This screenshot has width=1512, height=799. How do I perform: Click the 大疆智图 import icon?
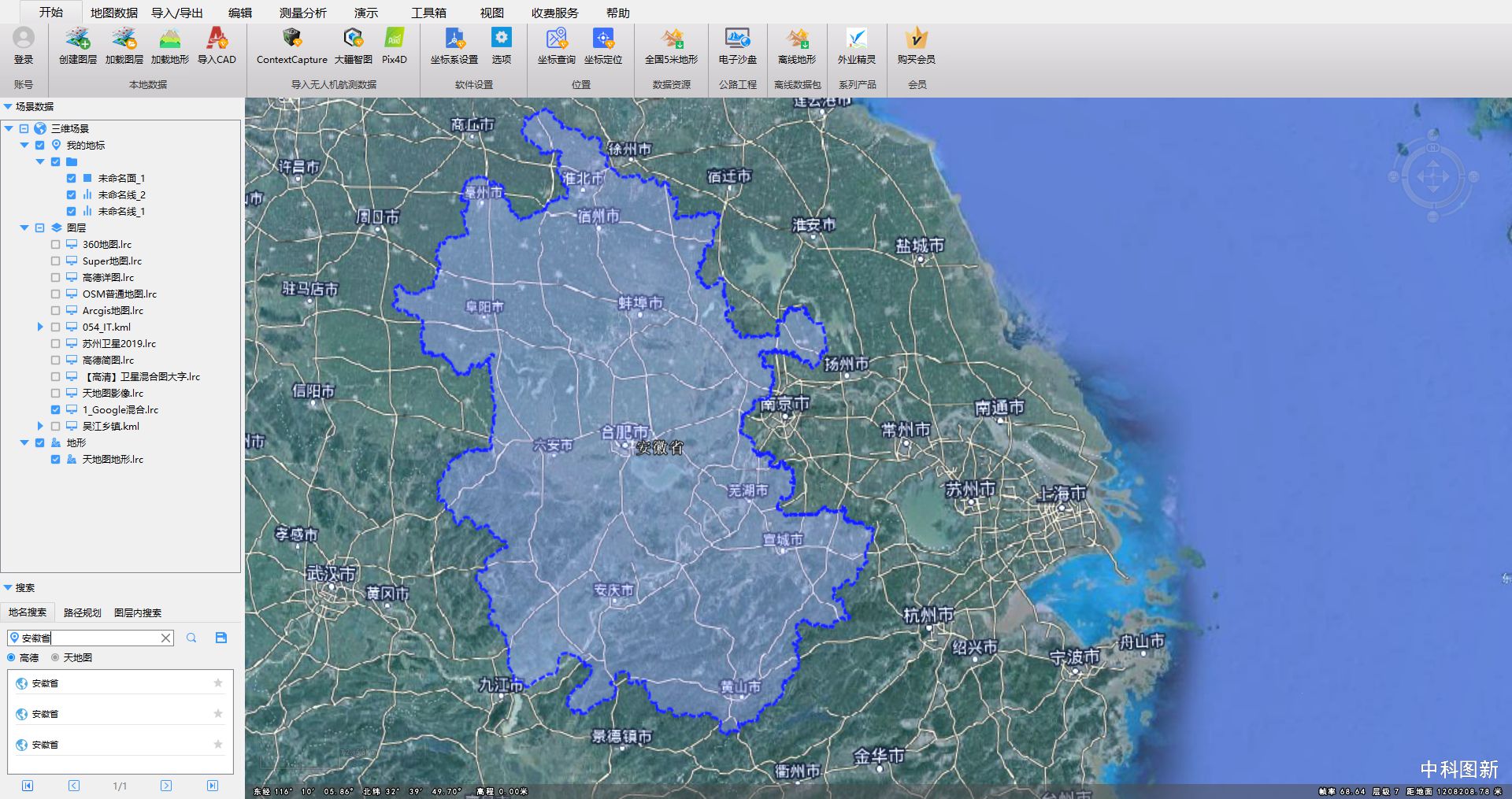coord(353,38)
